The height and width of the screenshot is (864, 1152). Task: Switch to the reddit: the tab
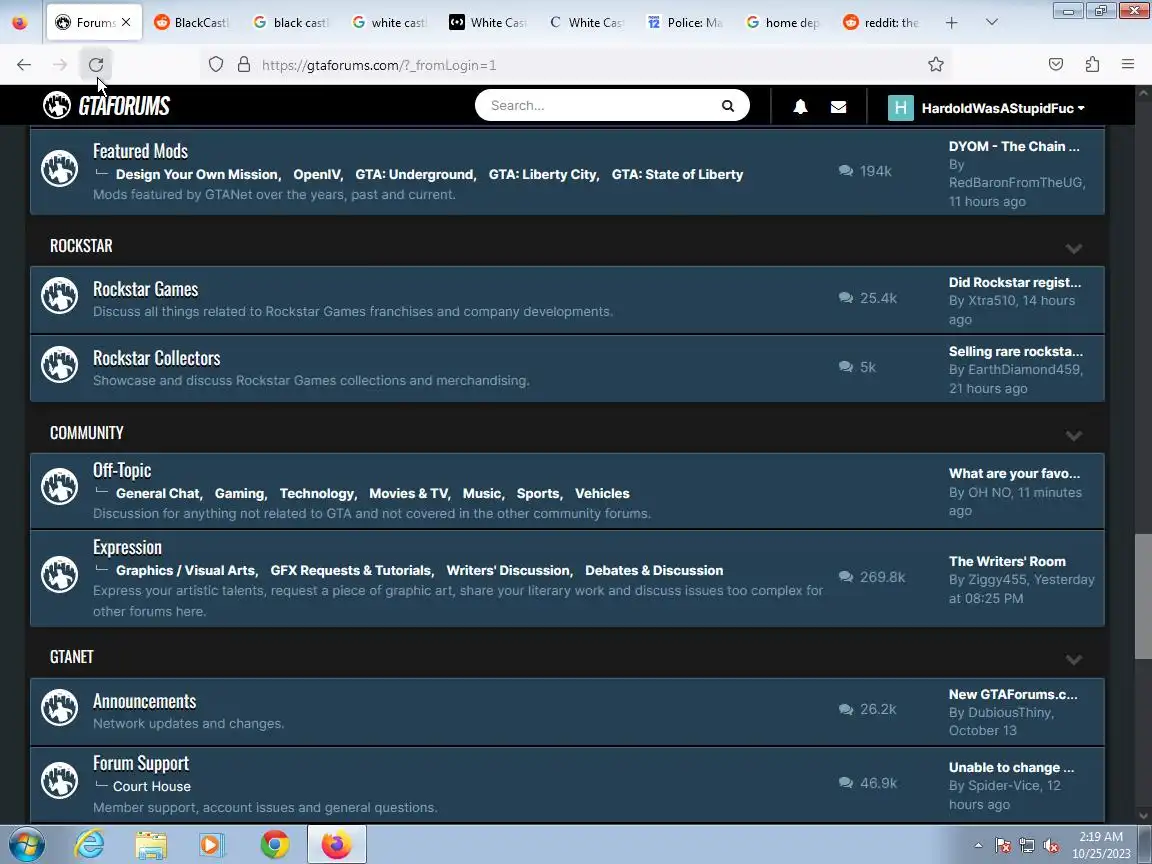click(x=882, y=23)
